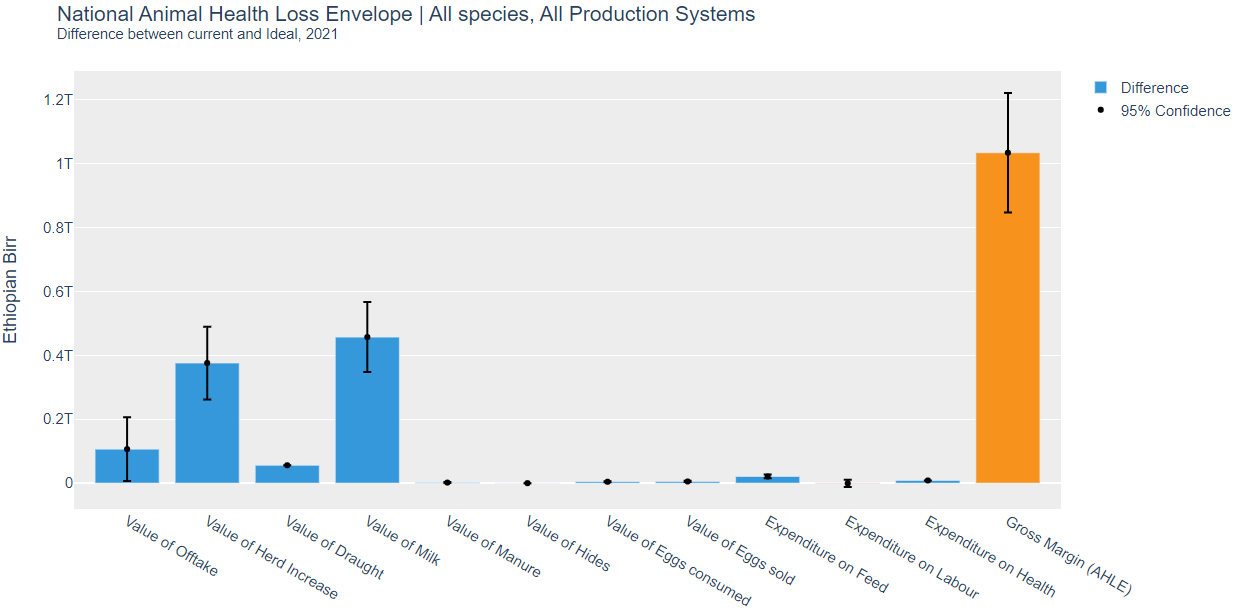Click the National Animal Health Loss Envelope title
This screenshot has height=612, width=1234.
(x=406, y=14)
